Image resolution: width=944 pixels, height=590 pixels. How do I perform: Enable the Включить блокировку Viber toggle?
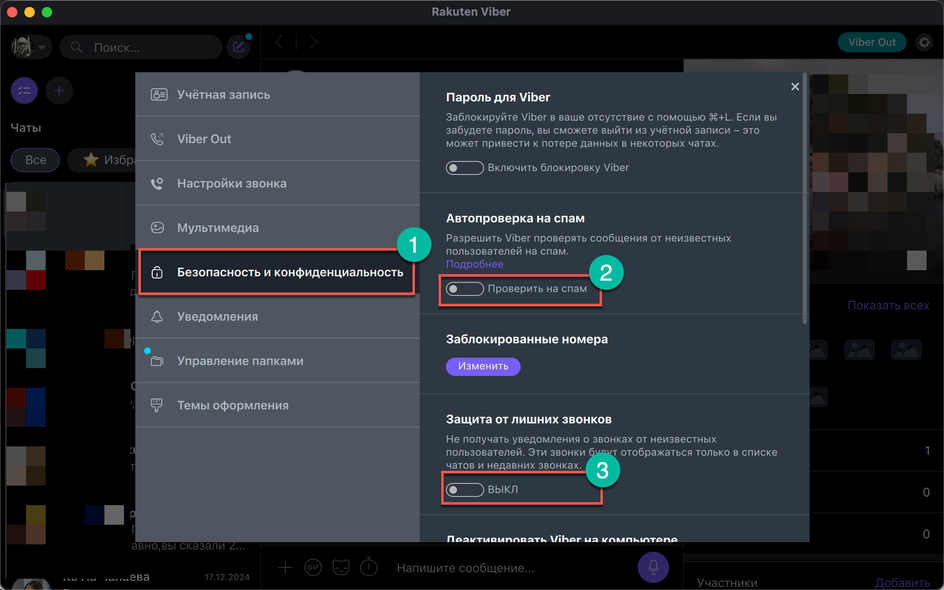(x=465, y=168)
